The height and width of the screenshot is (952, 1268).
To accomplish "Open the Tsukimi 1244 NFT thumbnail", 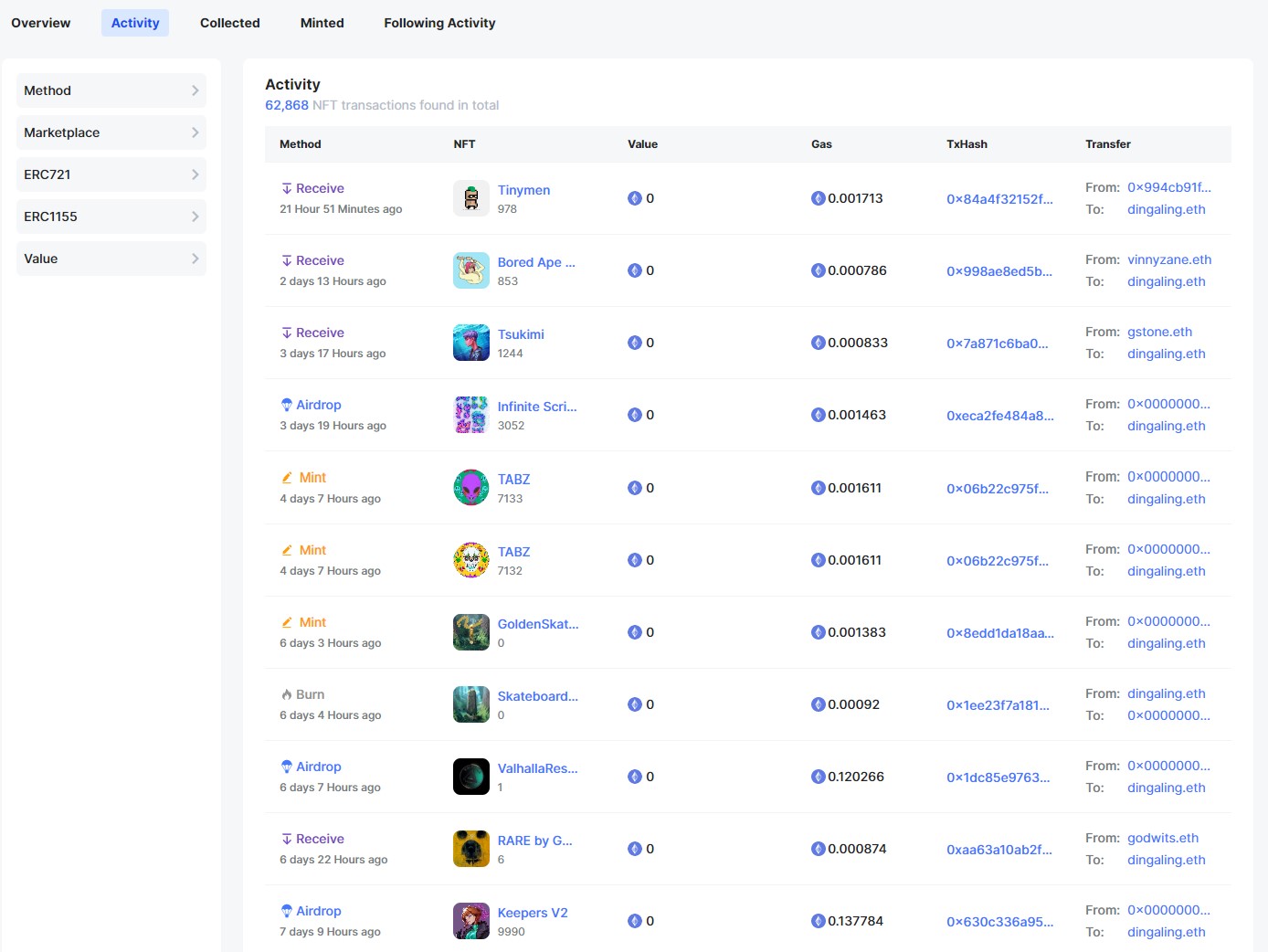I will tap(470, 343).
